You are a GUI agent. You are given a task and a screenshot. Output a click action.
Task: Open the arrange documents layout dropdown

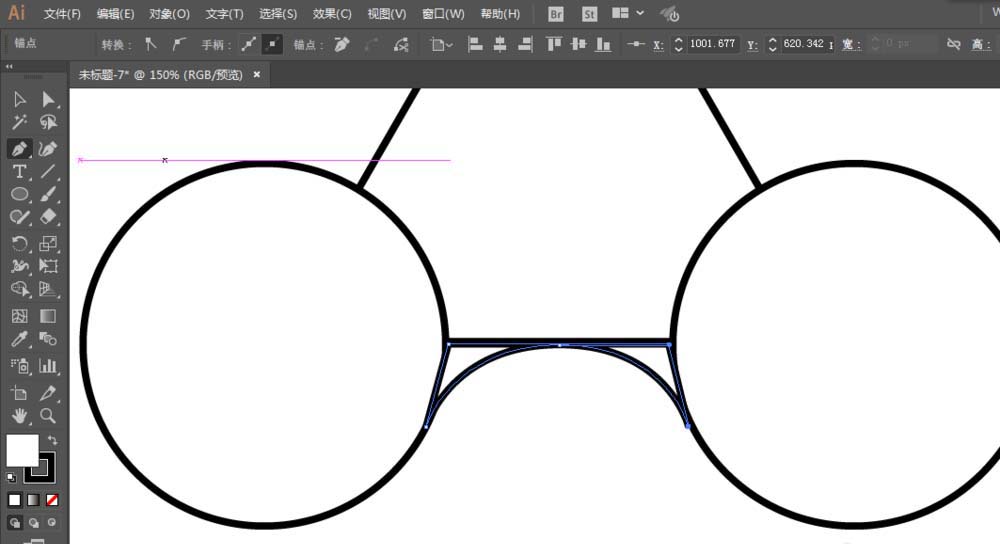(x=628, y=13)
